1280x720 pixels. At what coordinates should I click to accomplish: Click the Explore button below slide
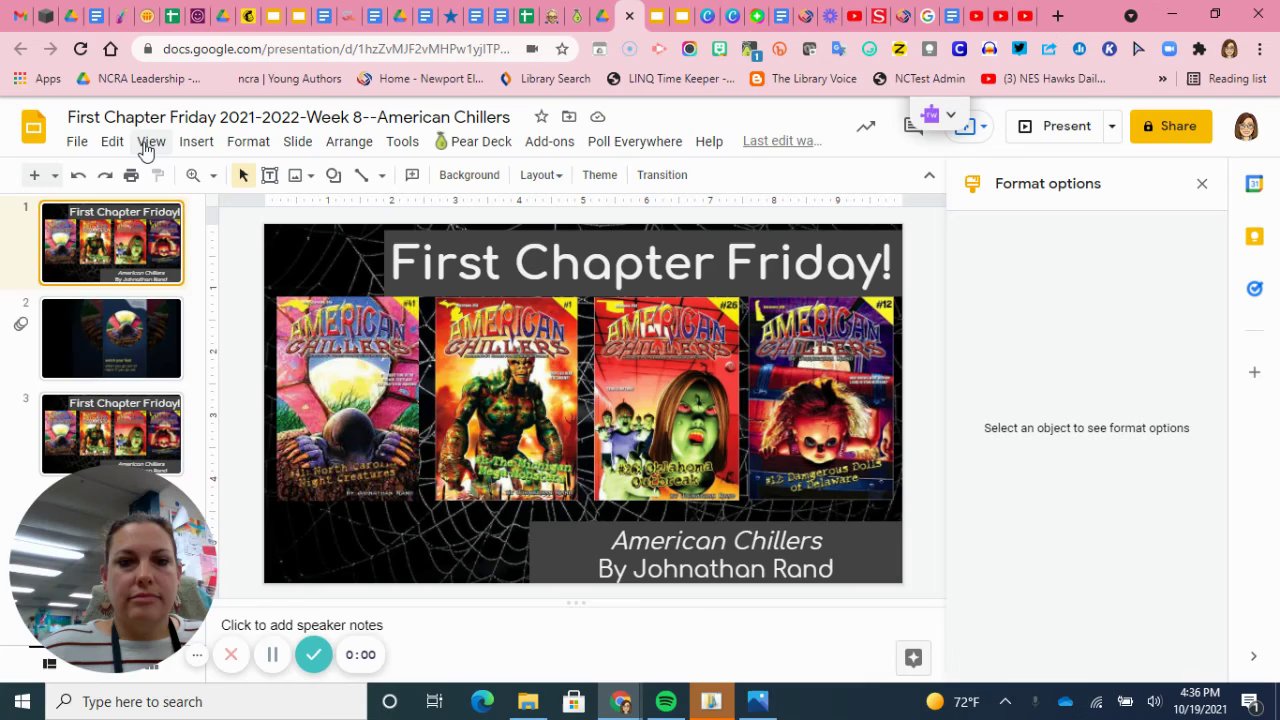913,657
